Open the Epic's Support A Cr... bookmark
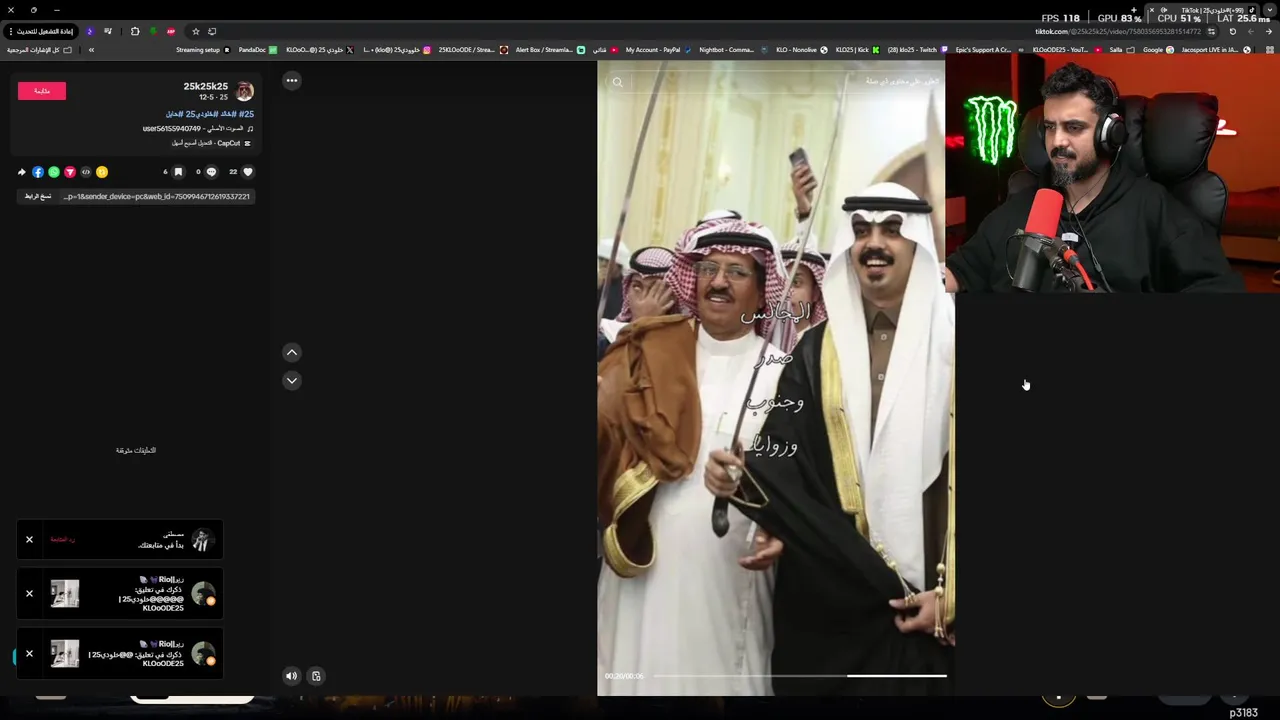The width and height of the screenshot is (1280, 720). pos(988,50)
